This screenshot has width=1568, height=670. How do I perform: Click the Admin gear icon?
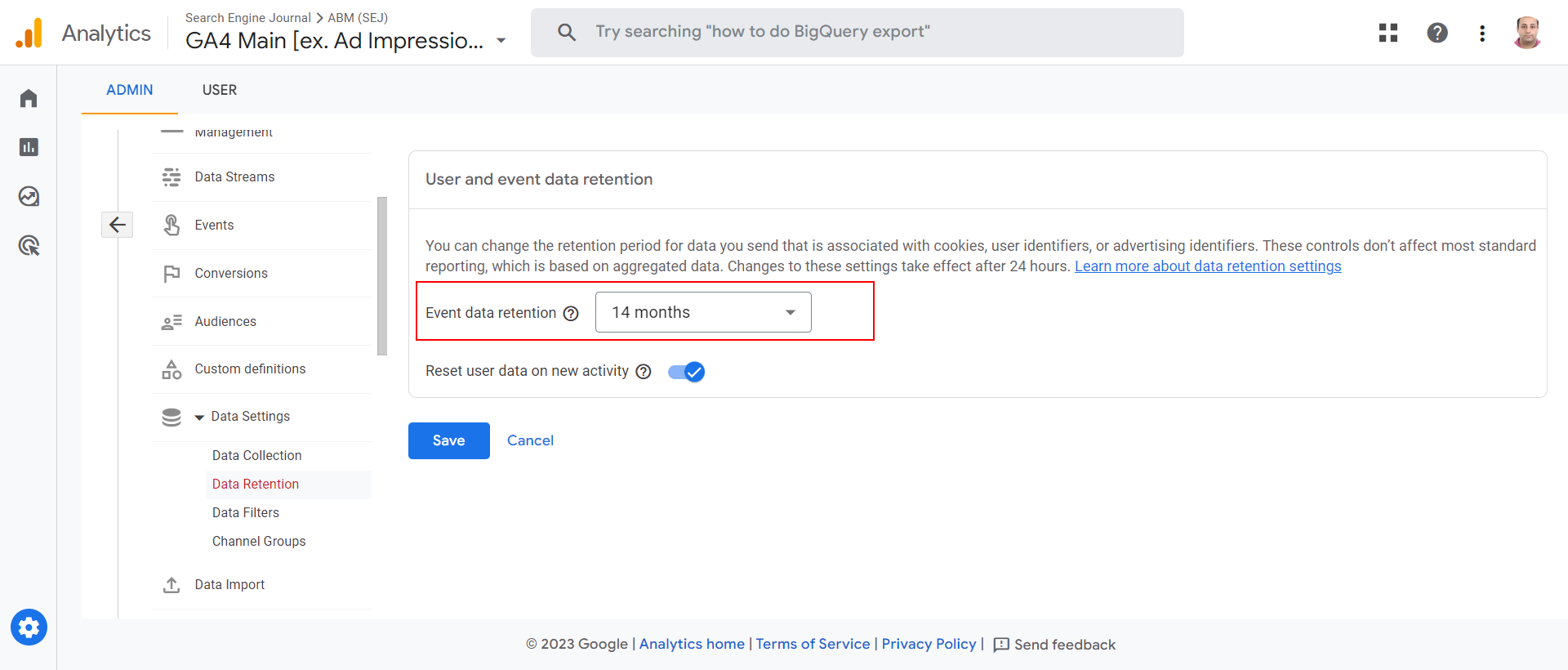pos(29,628)
